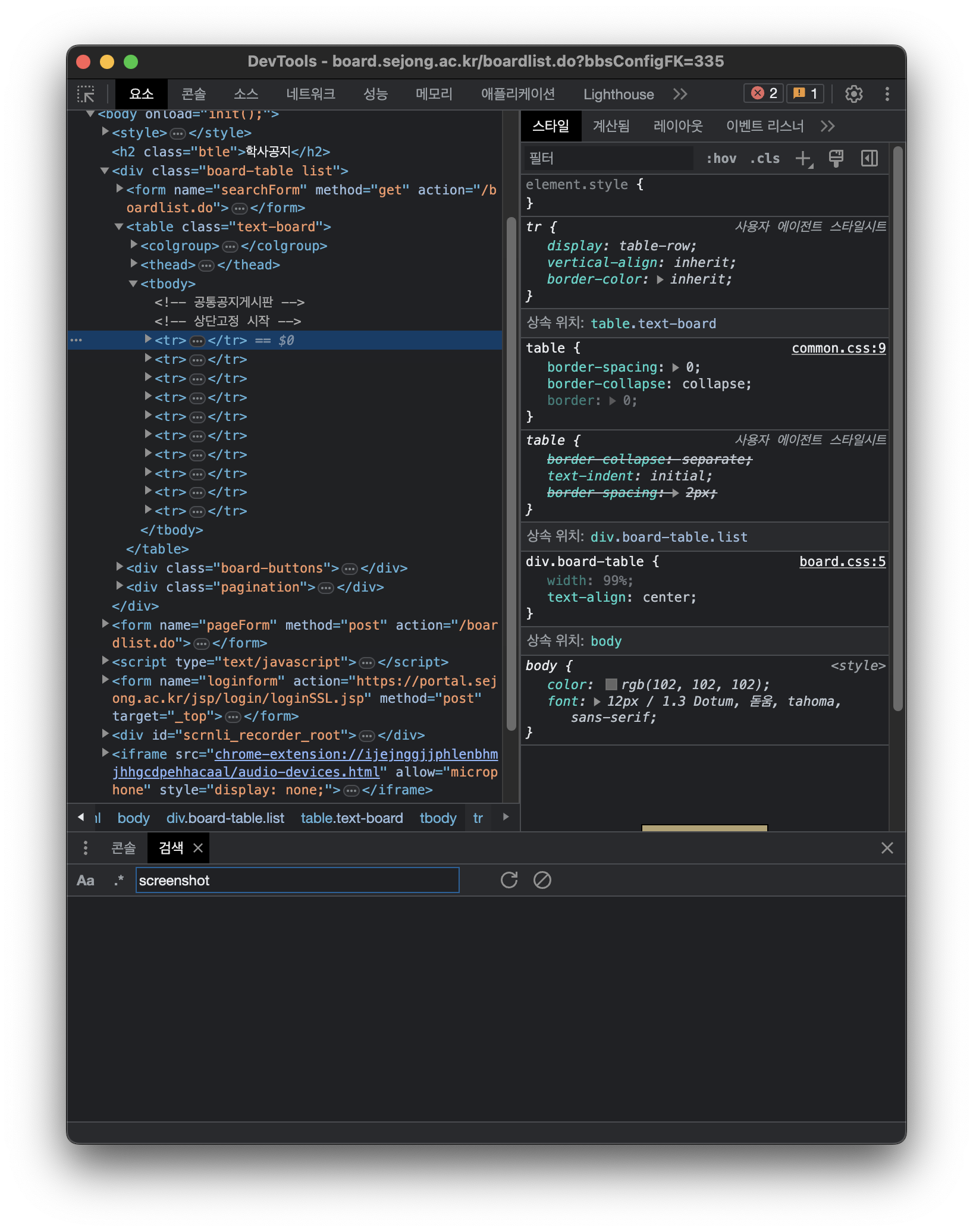Open drawer three-dot more tools menu

pos(86,848)
